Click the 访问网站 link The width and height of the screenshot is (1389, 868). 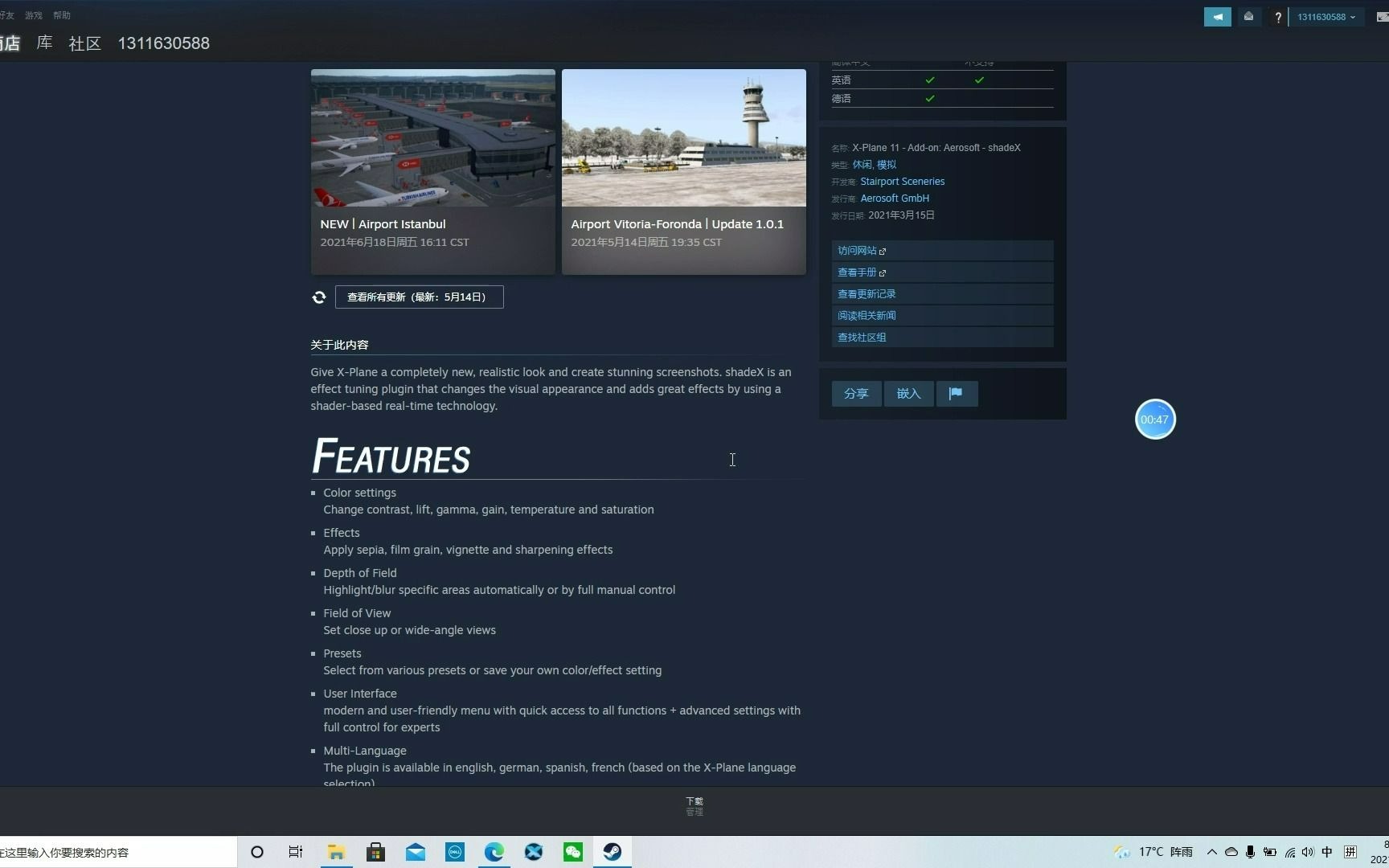[x=942, y=251]
